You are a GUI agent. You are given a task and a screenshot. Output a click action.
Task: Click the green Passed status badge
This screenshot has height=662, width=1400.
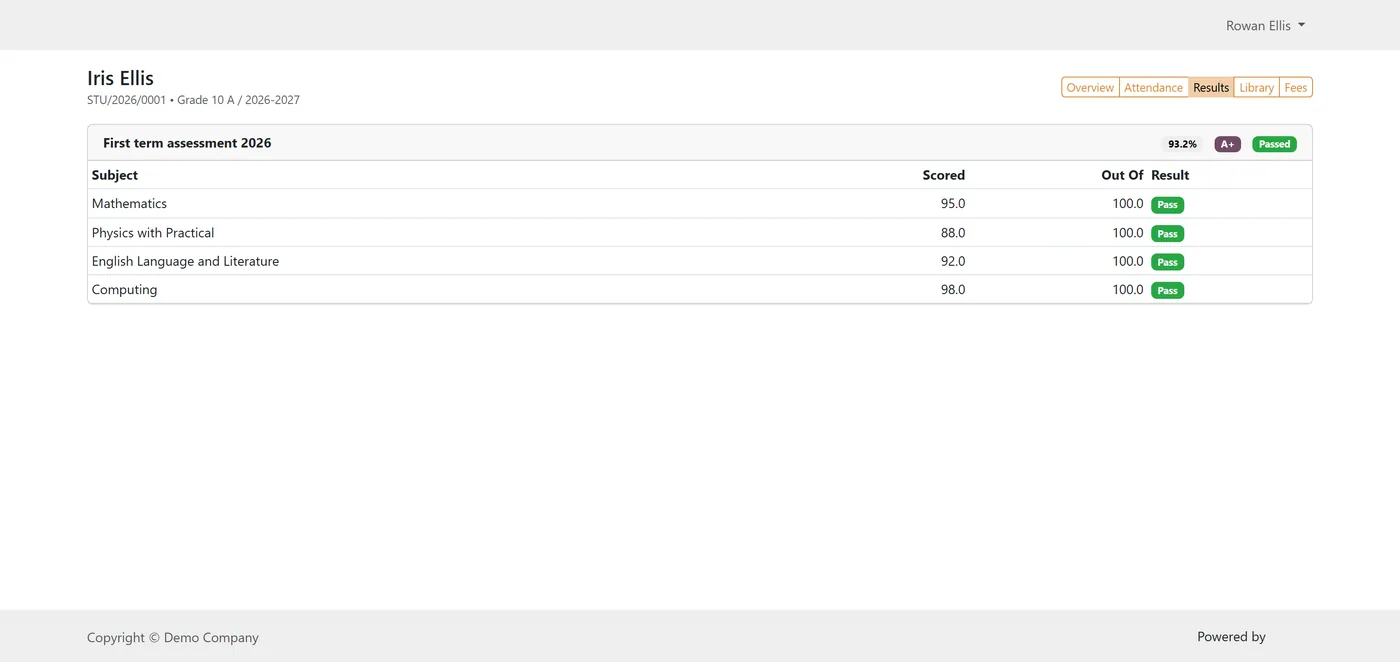(x=1274, y=144)
